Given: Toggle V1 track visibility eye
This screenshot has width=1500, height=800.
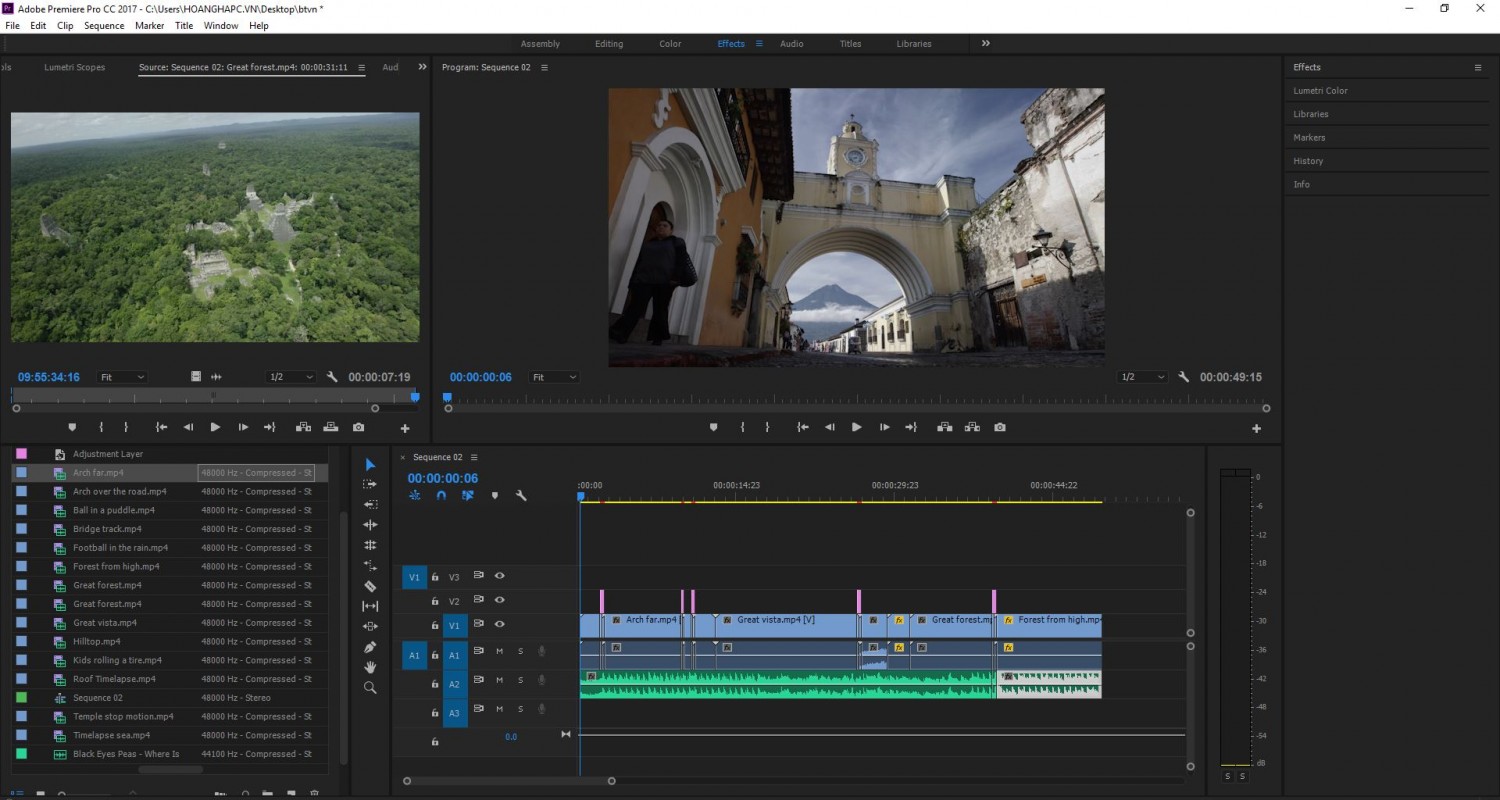Looking at the screenshot, I should [x=499, y=624].
